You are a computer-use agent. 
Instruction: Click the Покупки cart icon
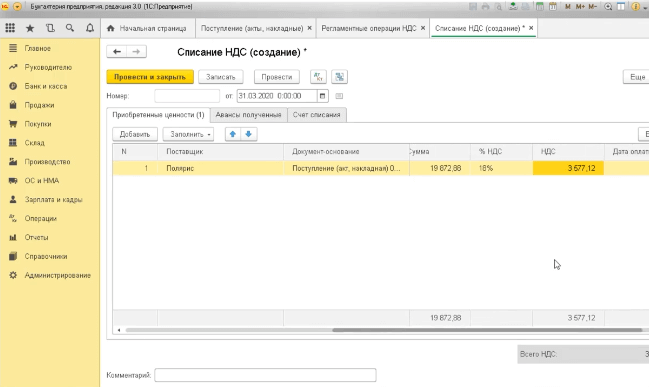(13, 124)
